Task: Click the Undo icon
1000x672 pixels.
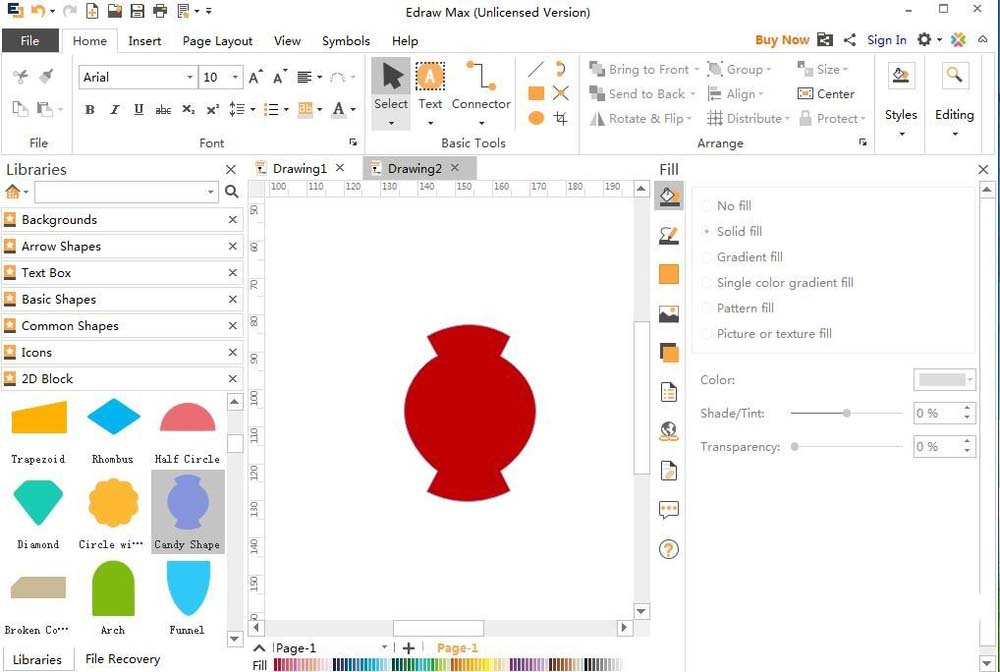Action: click(37, 11)
